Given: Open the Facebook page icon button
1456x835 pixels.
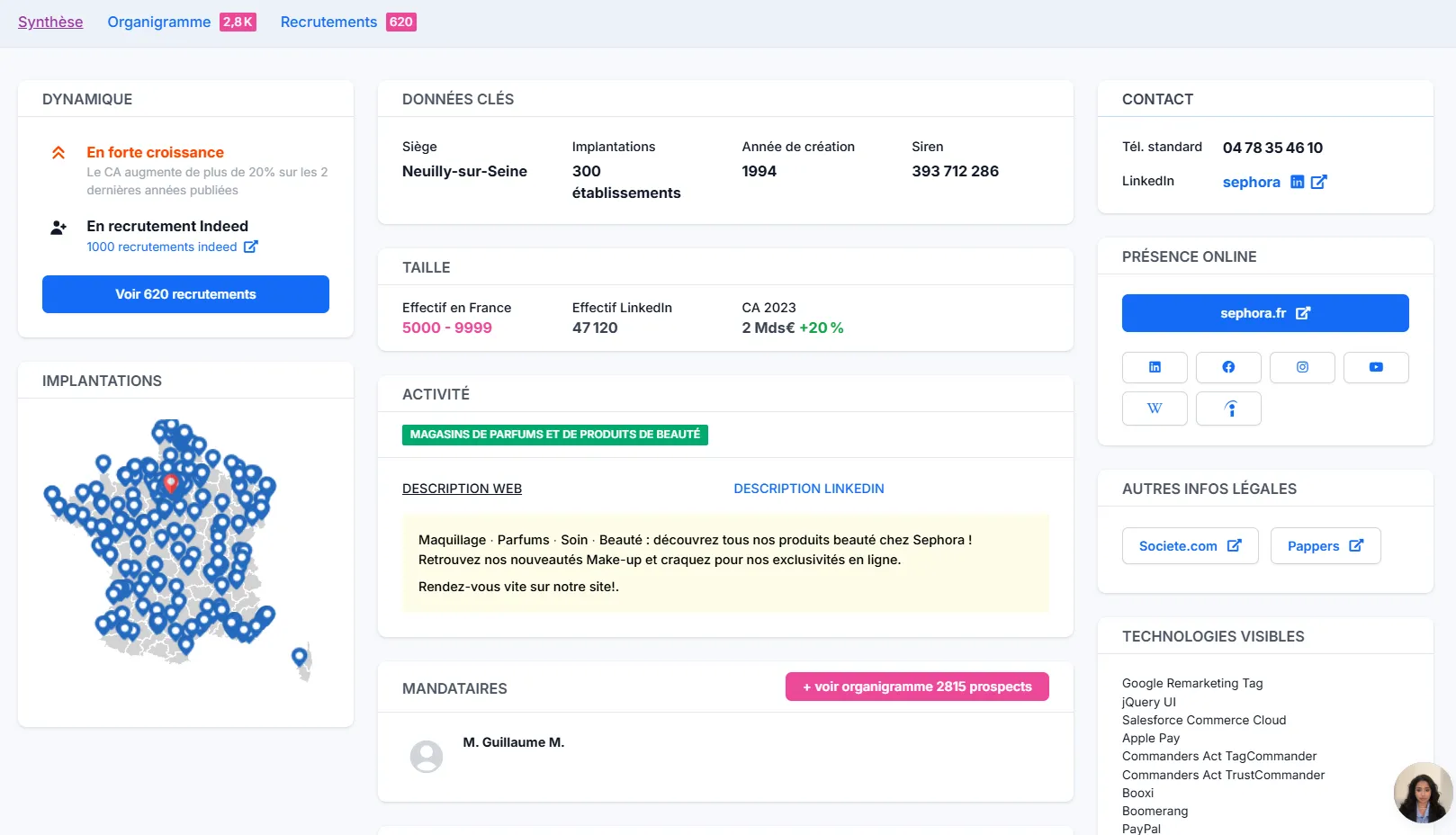Looking at the screenshot, I should pyautogui.click(x=1228, y=367).
